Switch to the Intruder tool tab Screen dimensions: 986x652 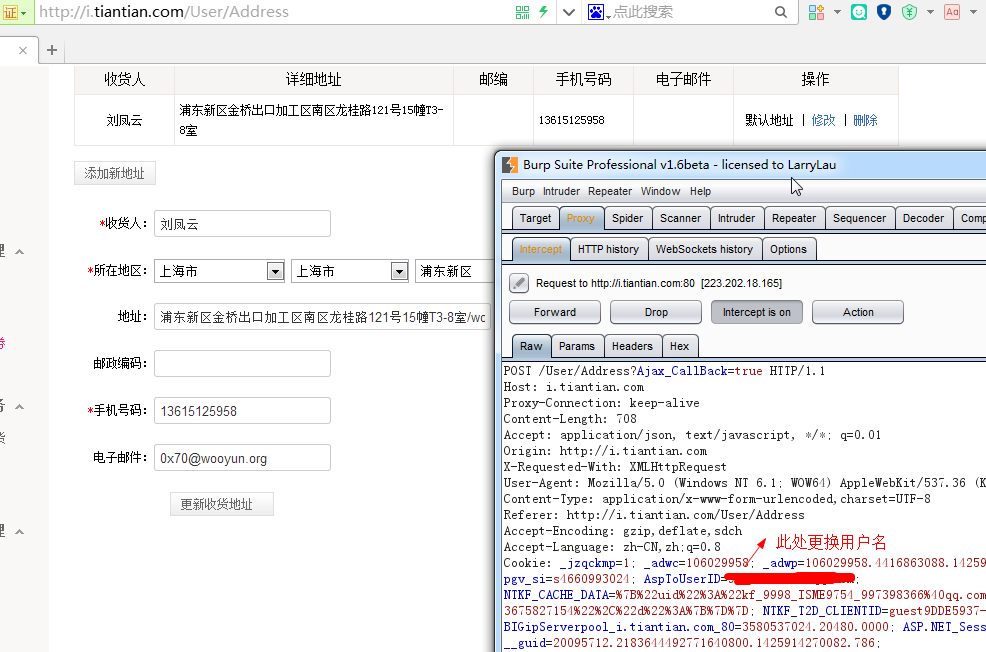pyautogui.click(x=736, y=218)
